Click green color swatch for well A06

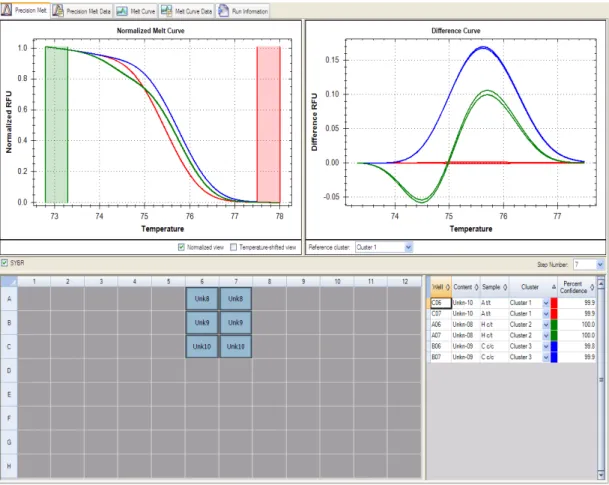[554, 325]
